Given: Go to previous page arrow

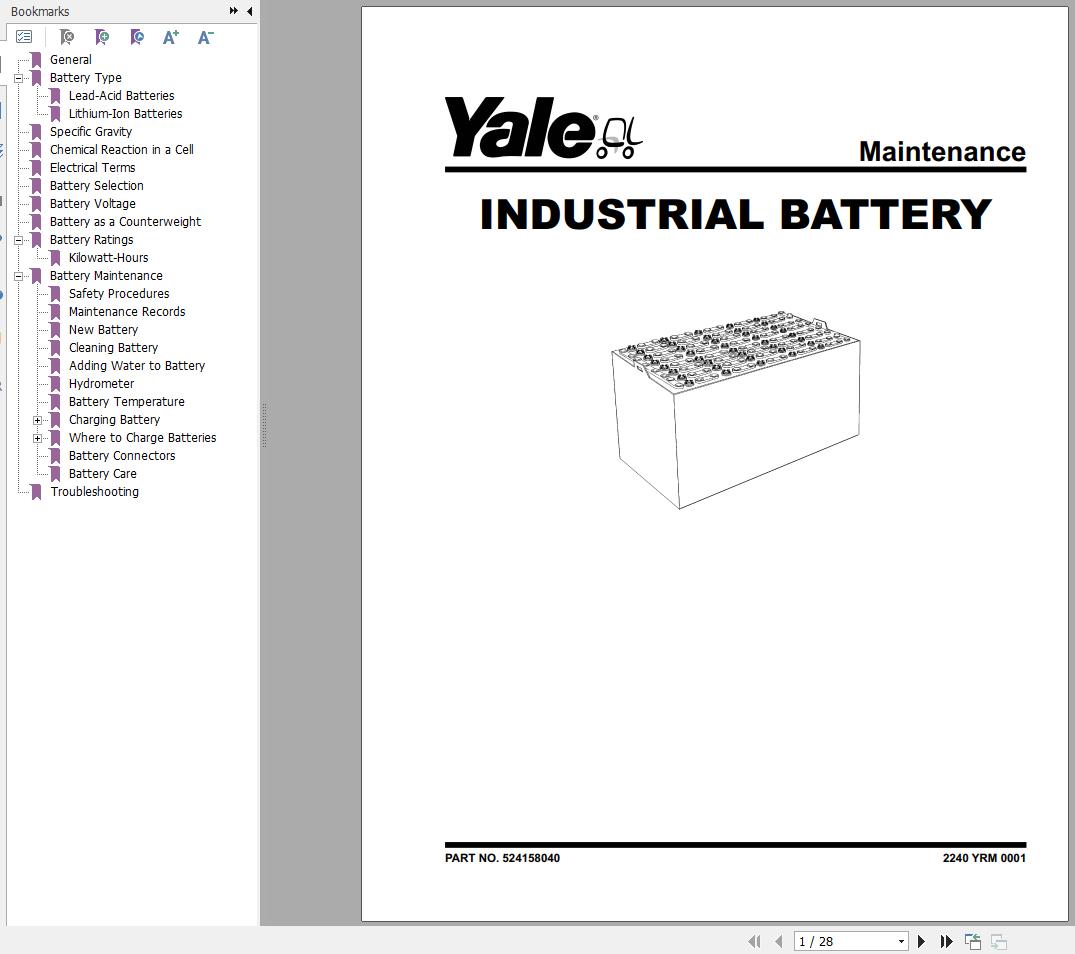Looking at the screenshot, I should tap(778, 942).
